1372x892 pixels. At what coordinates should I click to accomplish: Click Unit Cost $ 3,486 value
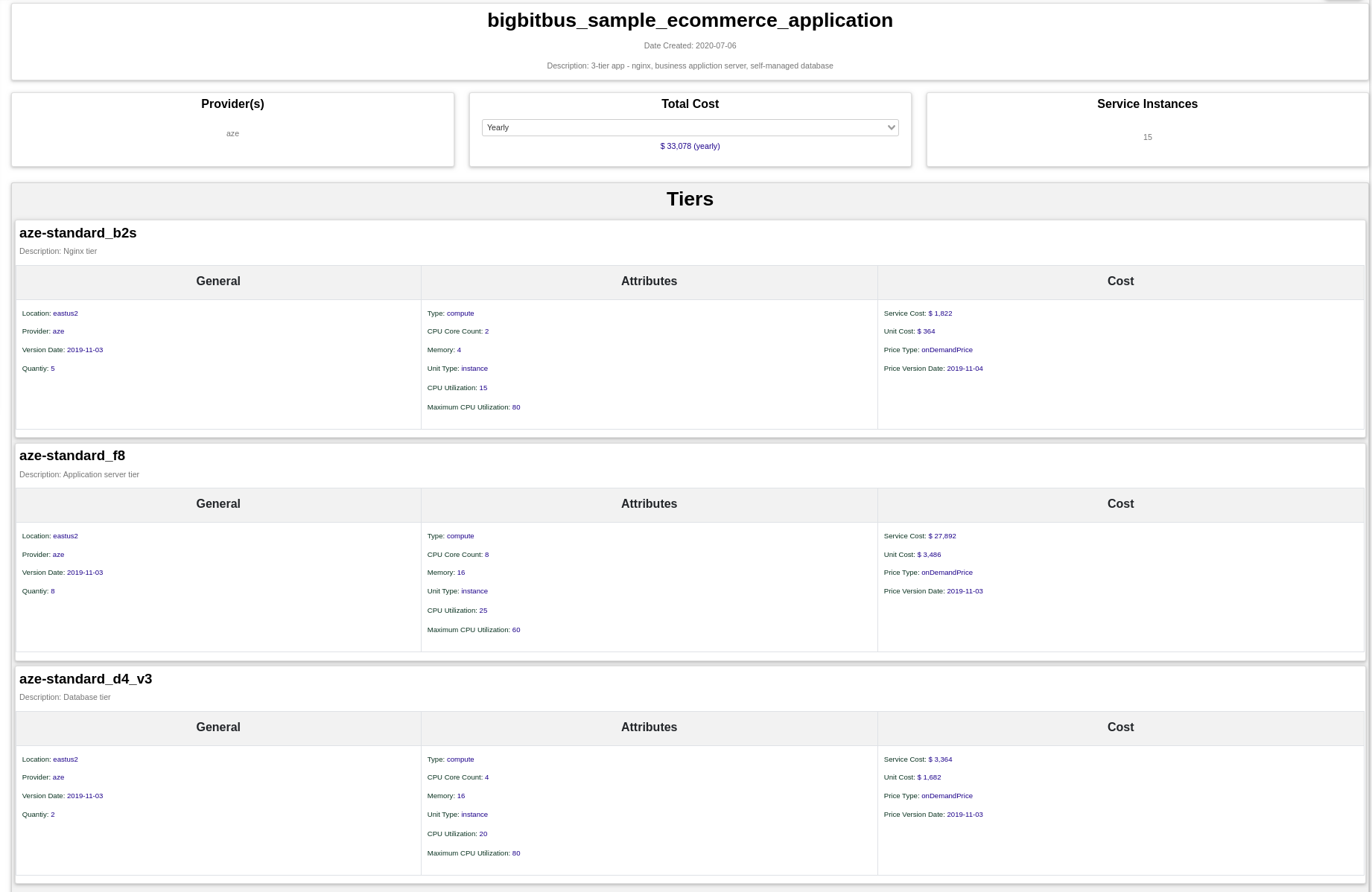click(x=929, y=555)
